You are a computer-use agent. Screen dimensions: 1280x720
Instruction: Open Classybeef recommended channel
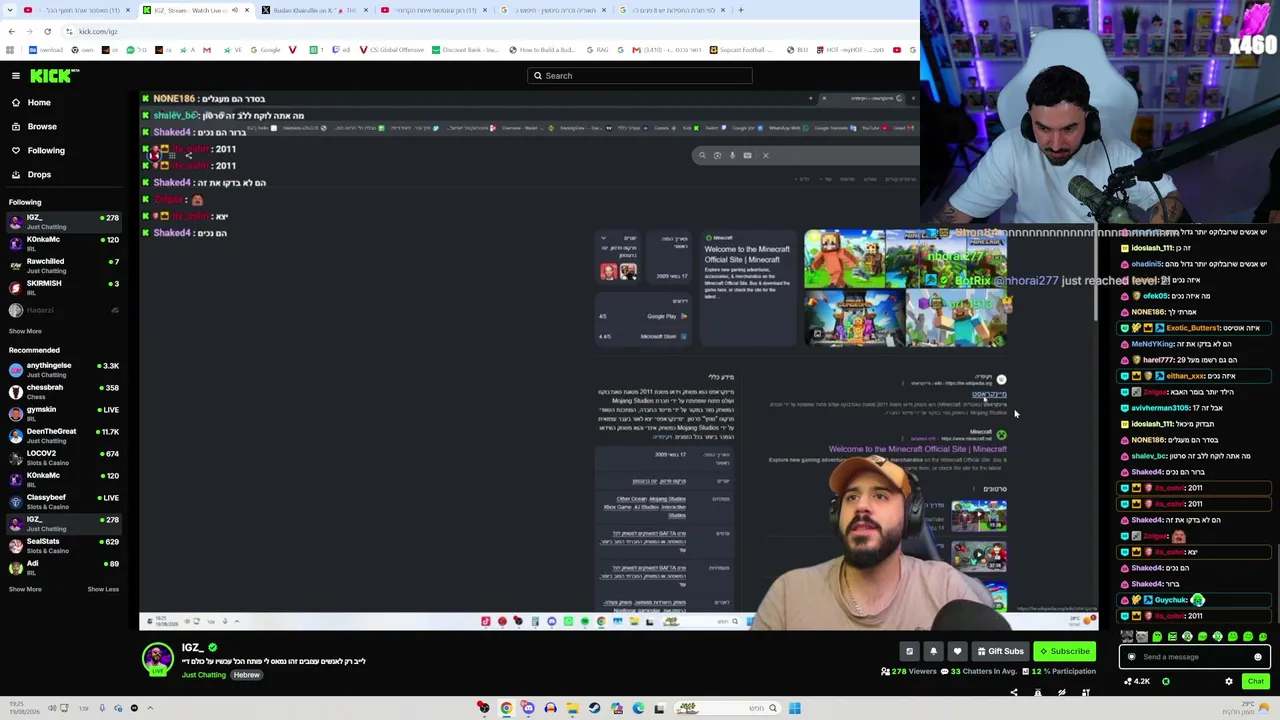(x=64, y=502)
